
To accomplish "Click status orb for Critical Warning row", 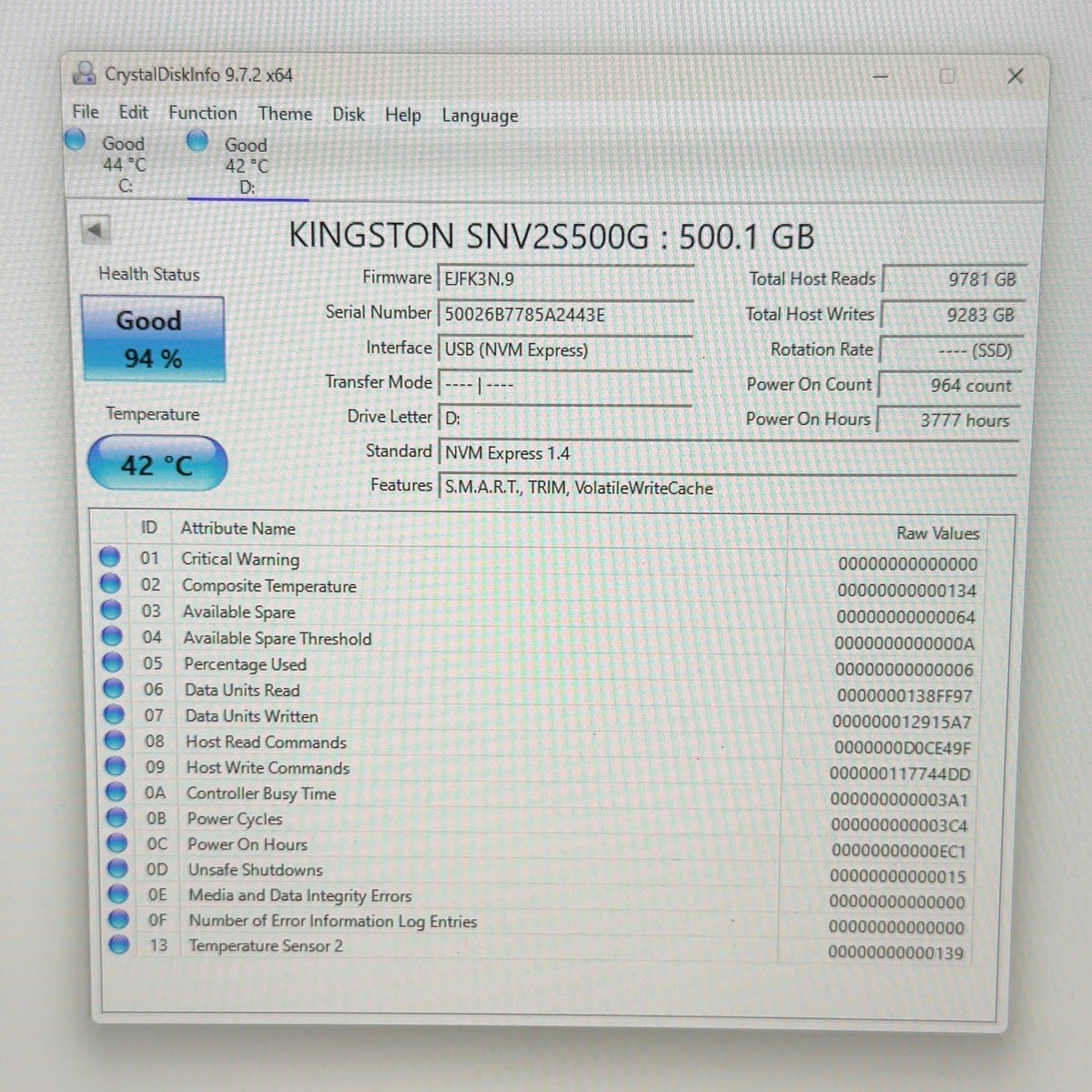I will point(110,557).
